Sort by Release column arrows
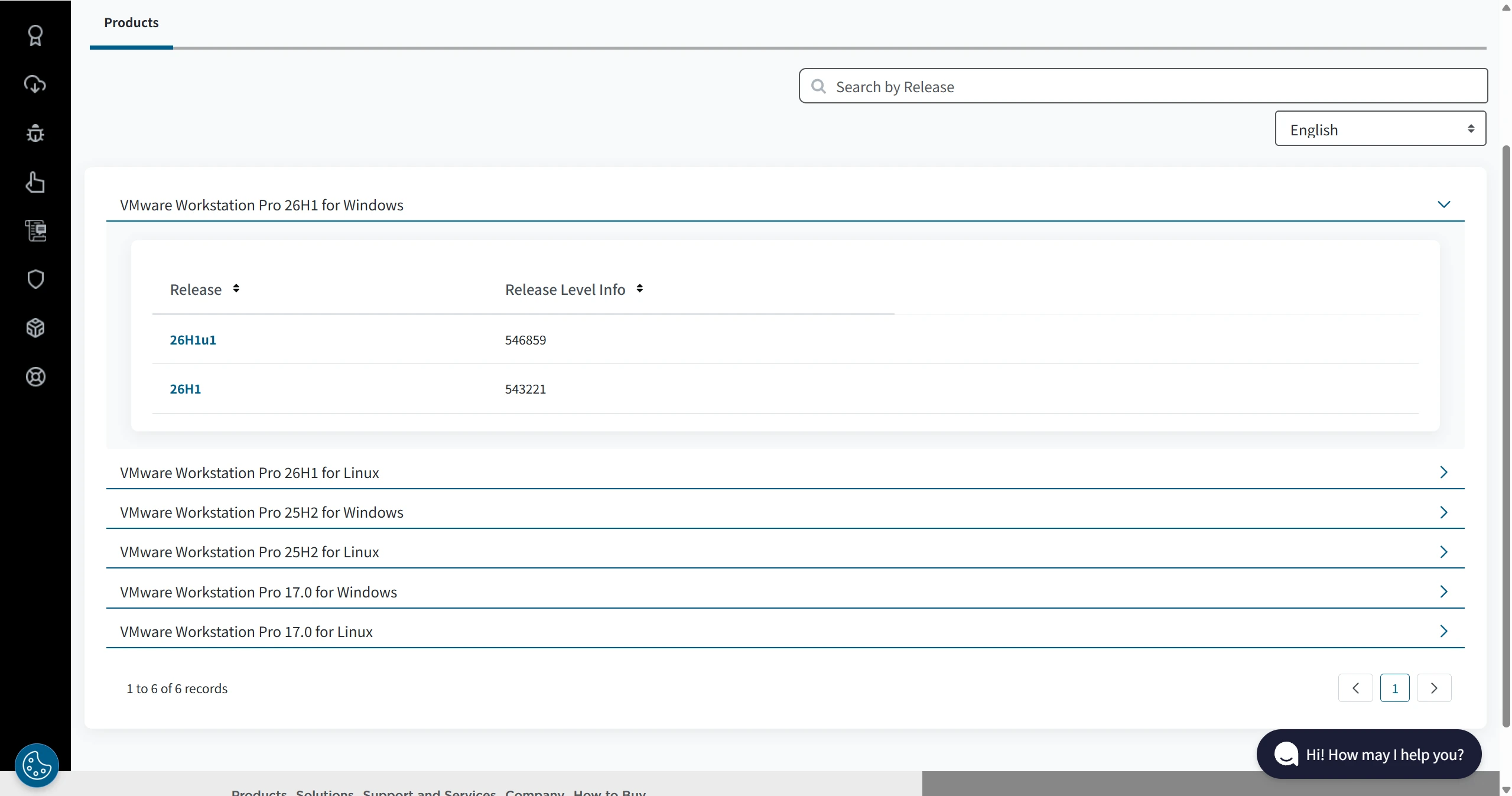This screenshot has height=796, width=1512. (x=236, y=288)
